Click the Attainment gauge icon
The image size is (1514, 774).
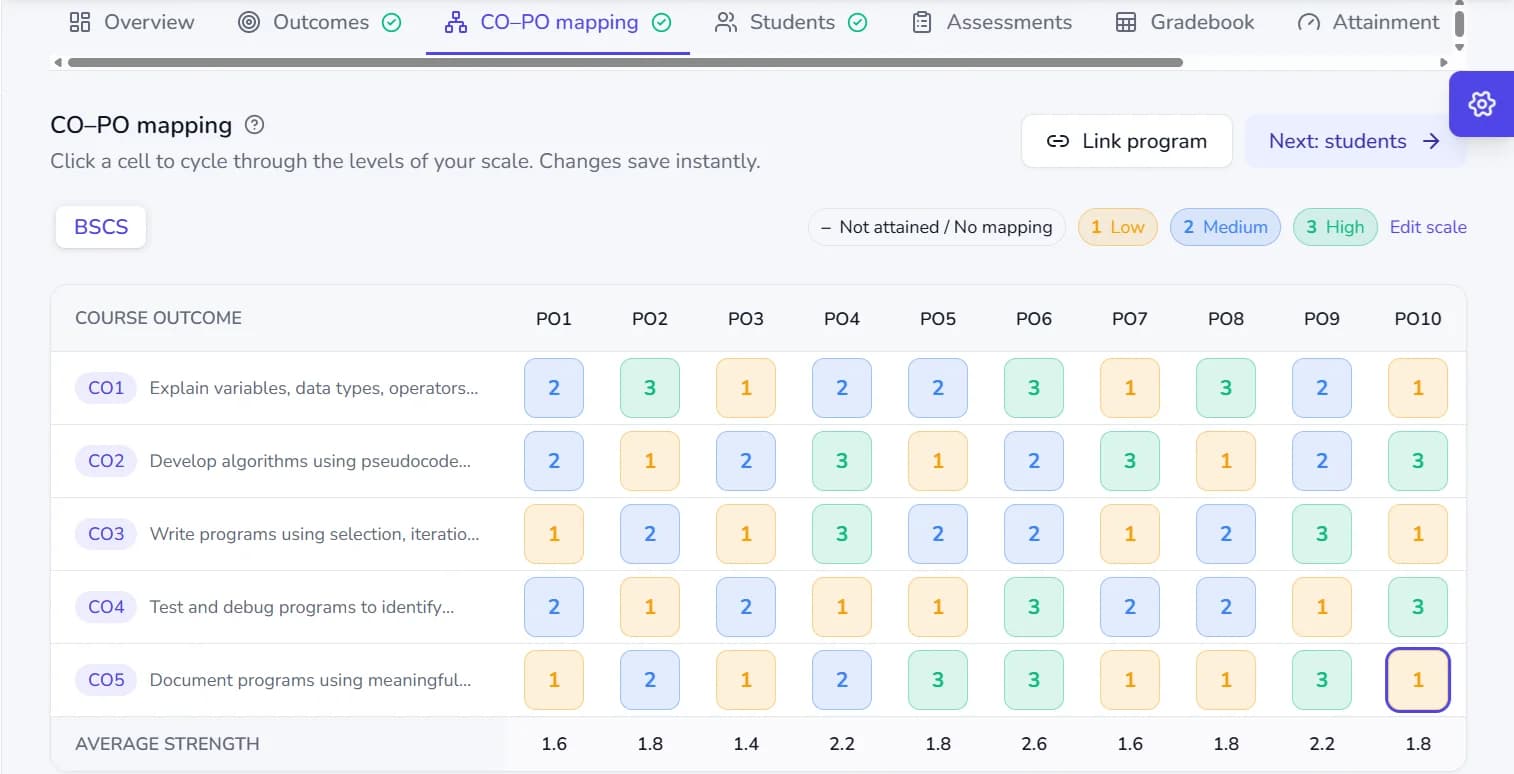coord(1308,22)
